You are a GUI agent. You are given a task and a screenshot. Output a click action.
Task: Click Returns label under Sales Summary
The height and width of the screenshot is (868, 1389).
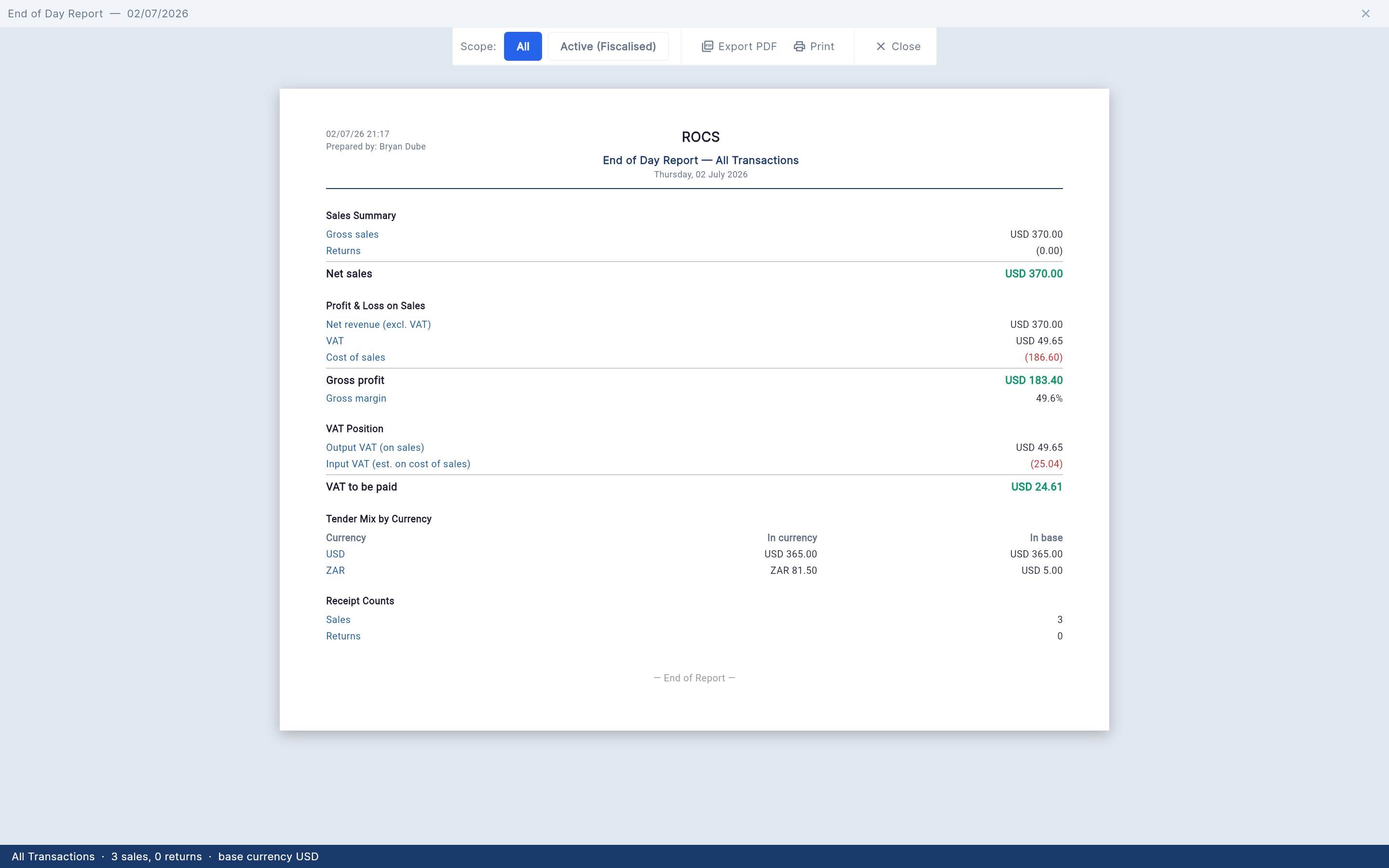[343, 251]
